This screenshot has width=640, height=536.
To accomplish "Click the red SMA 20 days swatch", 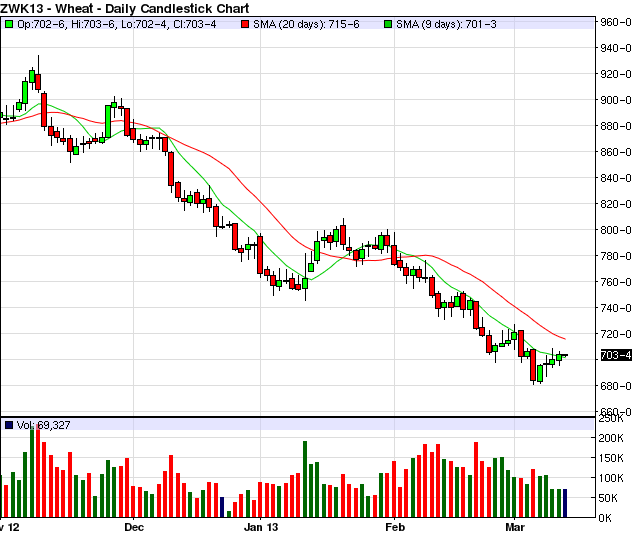I will (x=245, y=24).
